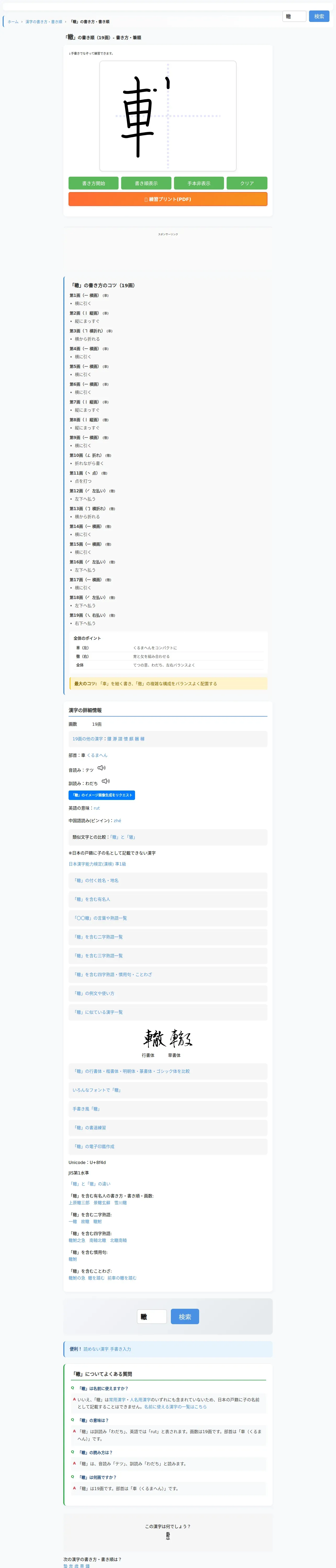Click the 行書体 calligraphy image
The image size is (336, 1568).
pos(155,1039)
